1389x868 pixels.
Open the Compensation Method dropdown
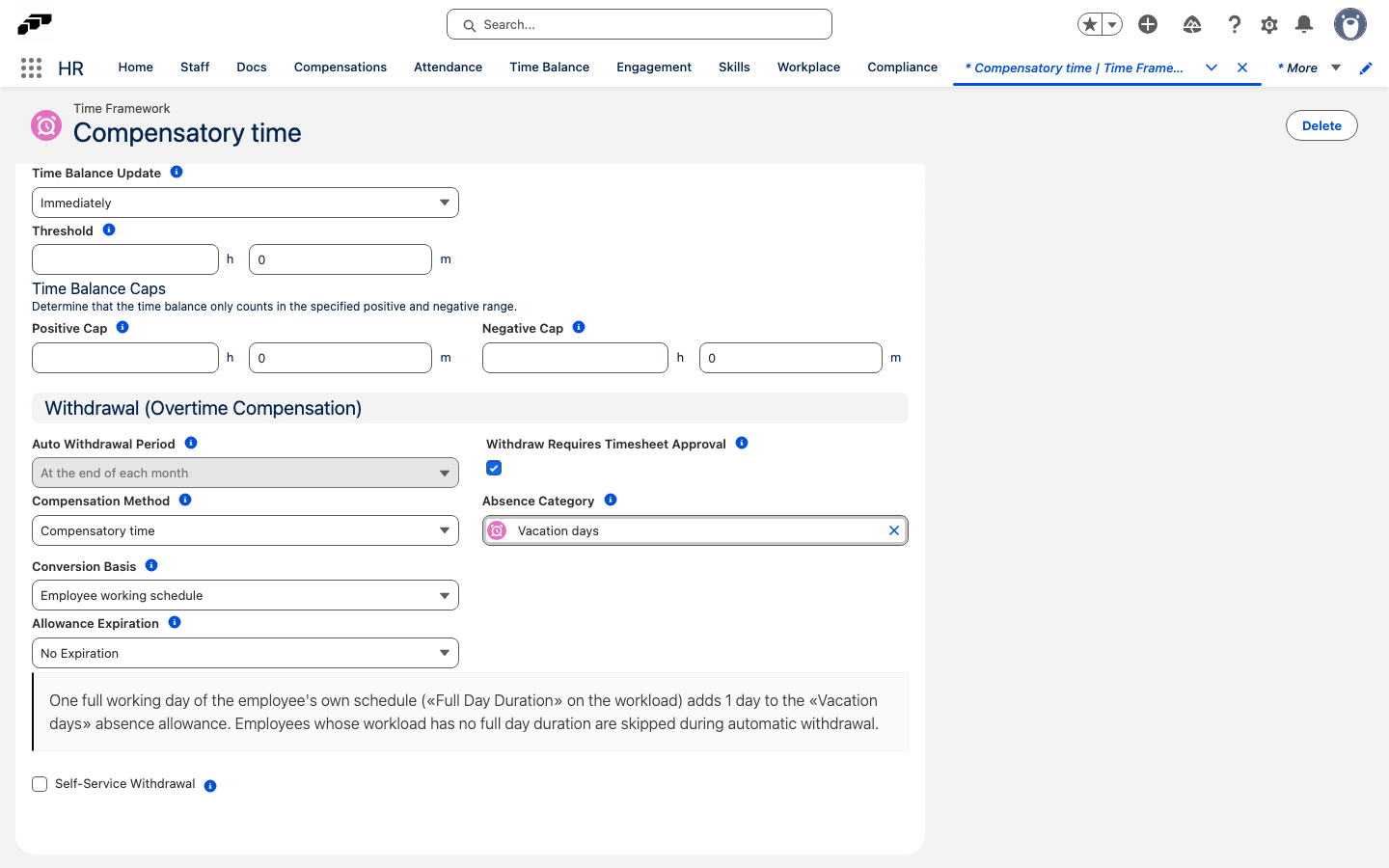pyautogui.click(x=245, y=530)
